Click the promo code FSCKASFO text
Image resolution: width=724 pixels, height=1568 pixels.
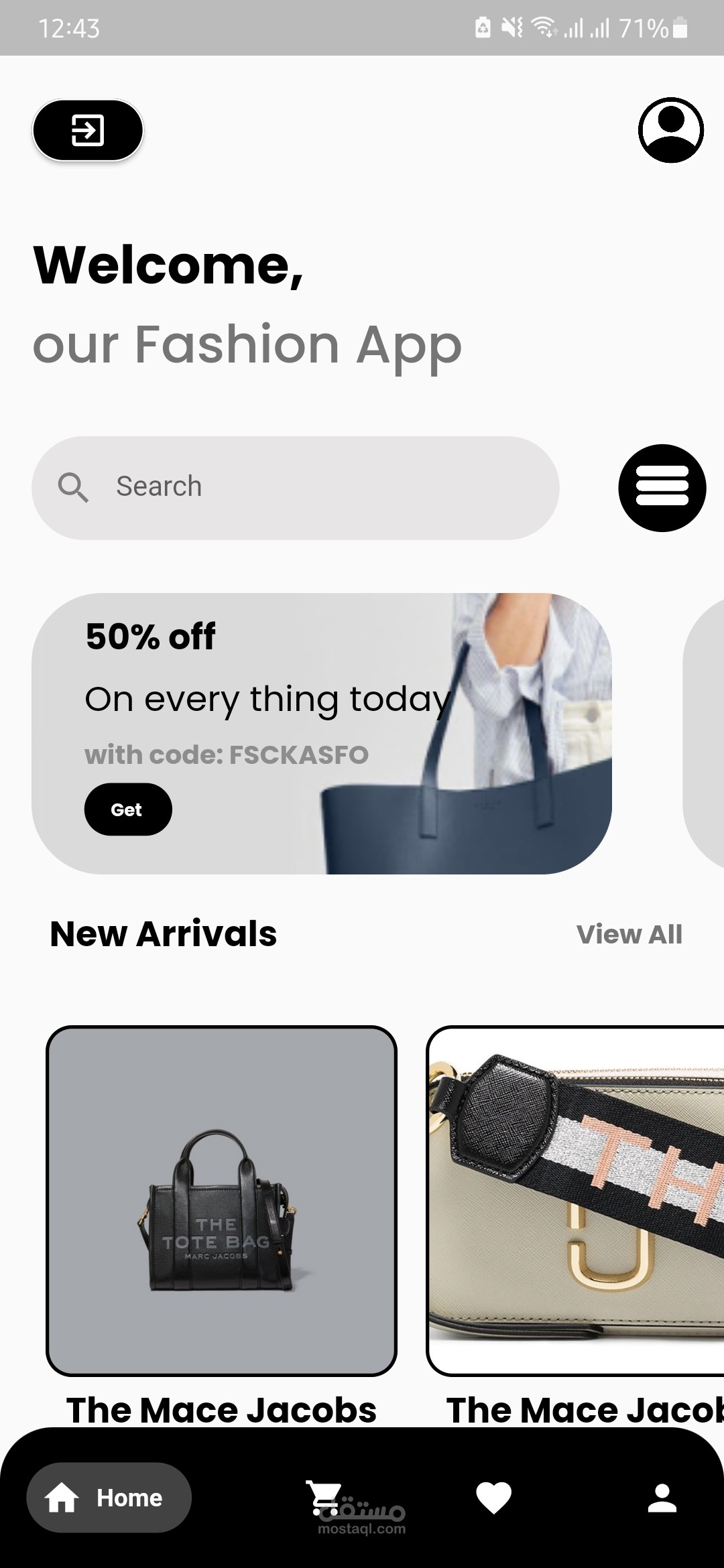pyautogui.click(x=299, y=755)
